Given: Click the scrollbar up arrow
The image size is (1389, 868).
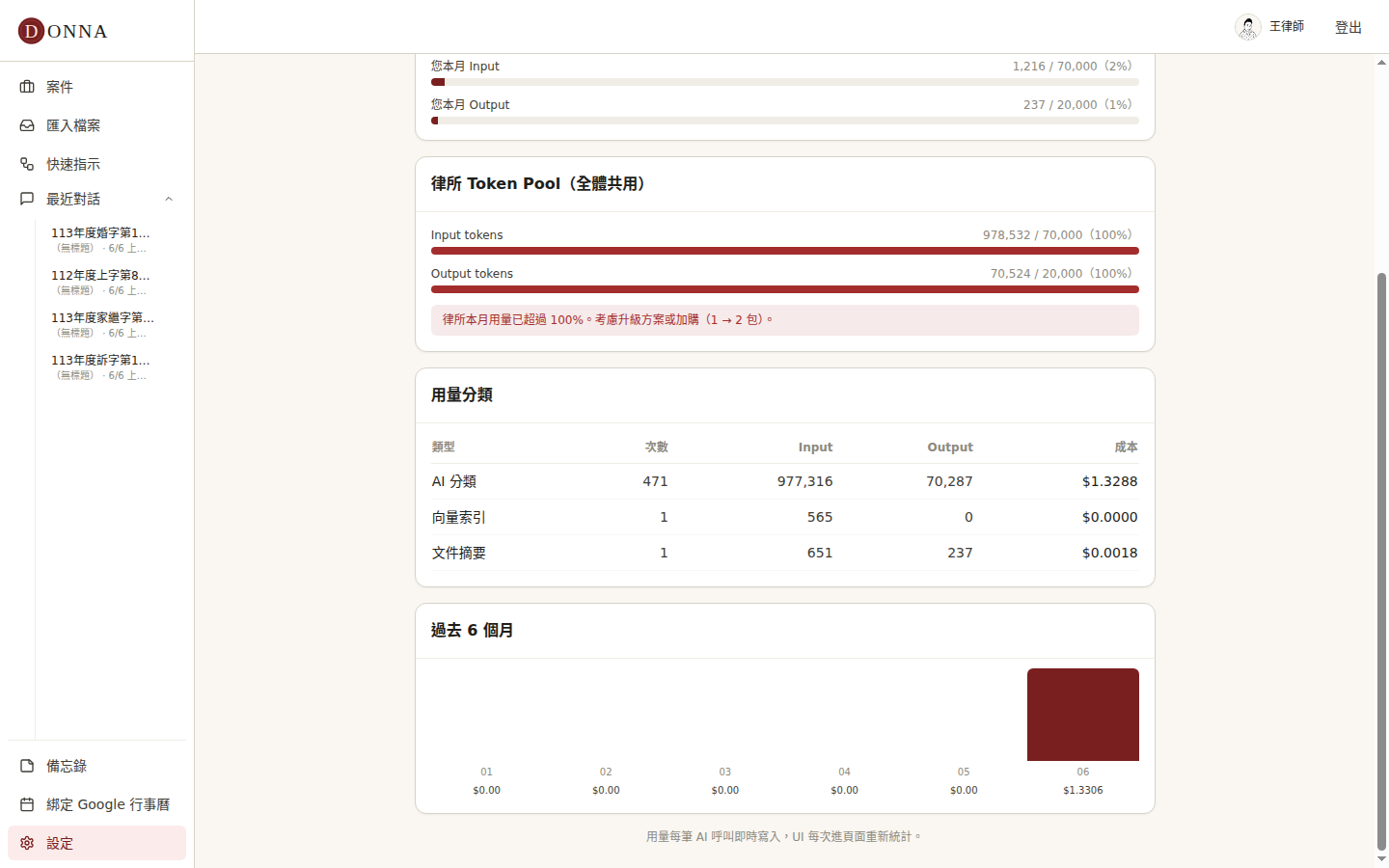Looking at the screenshot, I should (1381, 63).
